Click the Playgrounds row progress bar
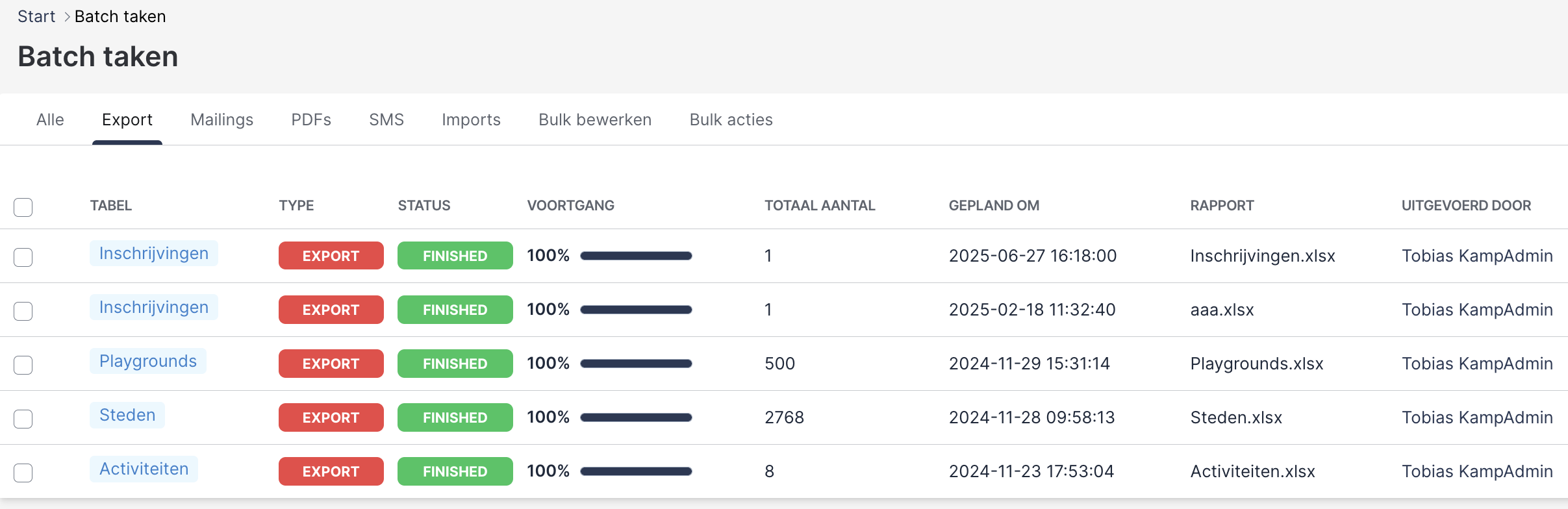Screen dimensions: 1568x509 pyautogui.click(x=636, y=364)
